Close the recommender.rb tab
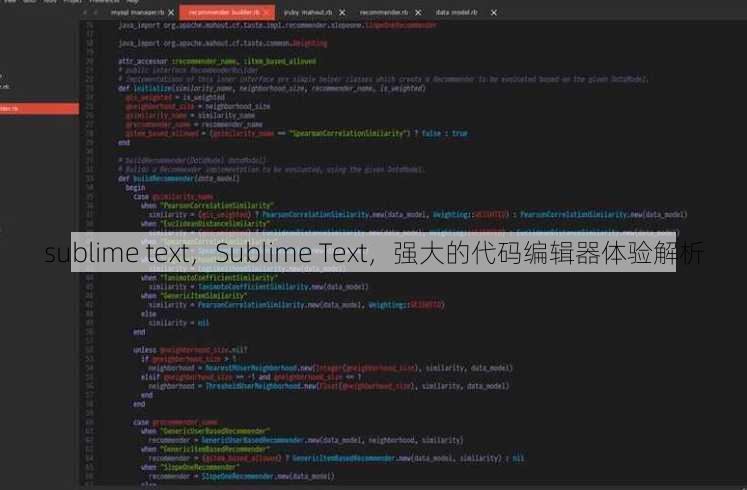 click(418, 13)
